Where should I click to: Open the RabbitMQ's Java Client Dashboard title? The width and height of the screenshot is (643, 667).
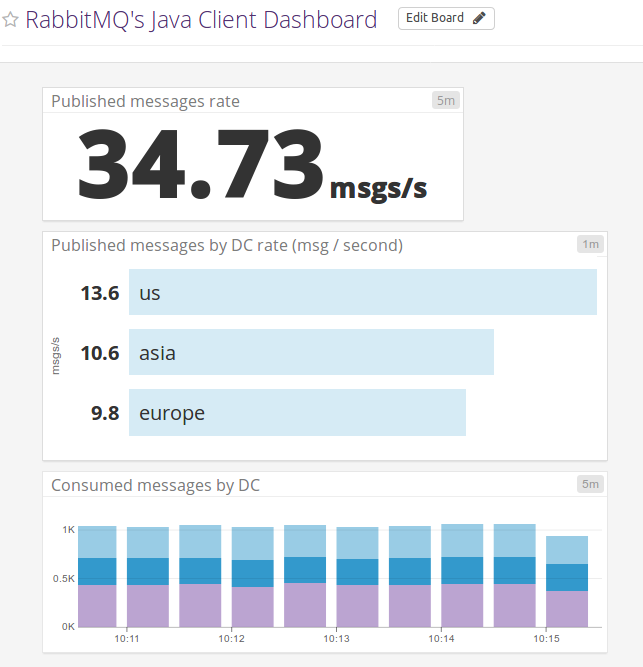201,20
